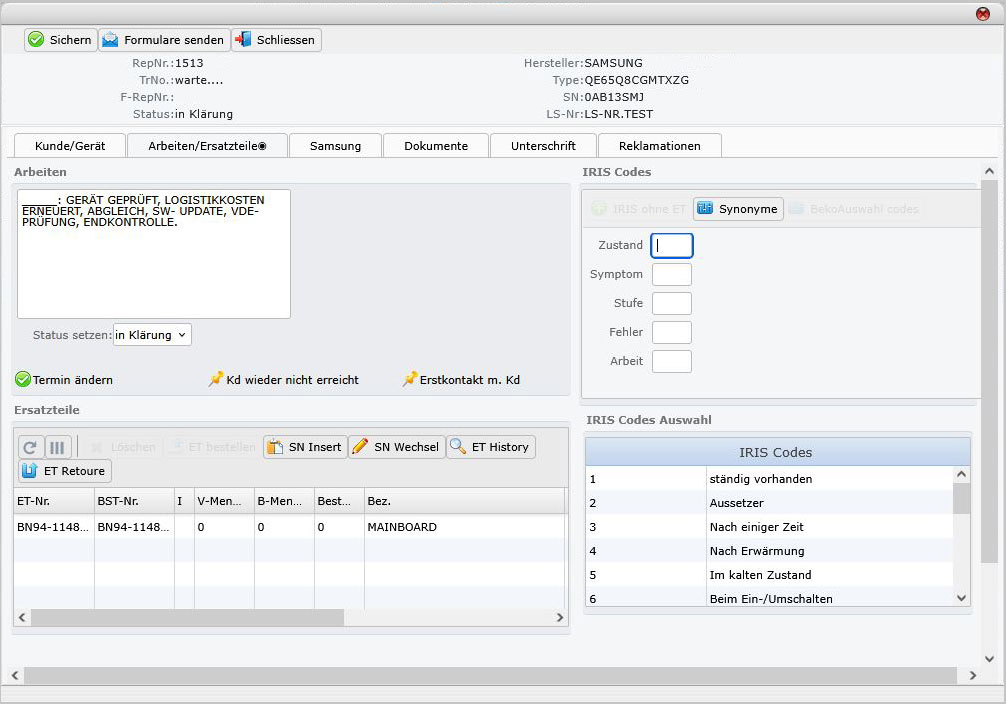Screen dimensions: 1006x704
Task: Click the exit-door icon for Schliessen
Action: pos(243,40)
